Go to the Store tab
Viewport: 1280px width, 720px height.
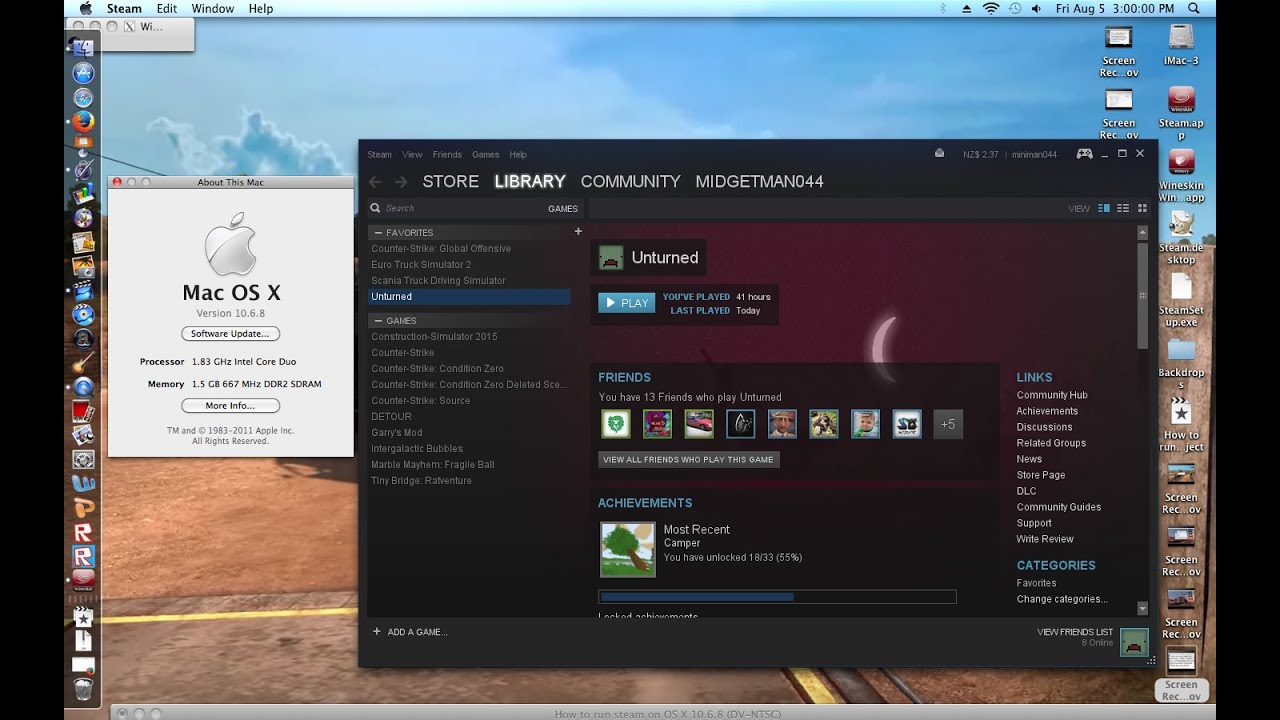[x=450, y=181]
